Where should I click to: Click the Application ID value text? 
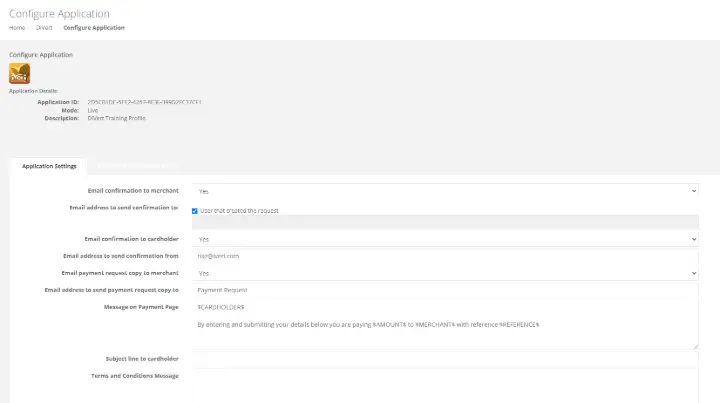click(128, 102)
